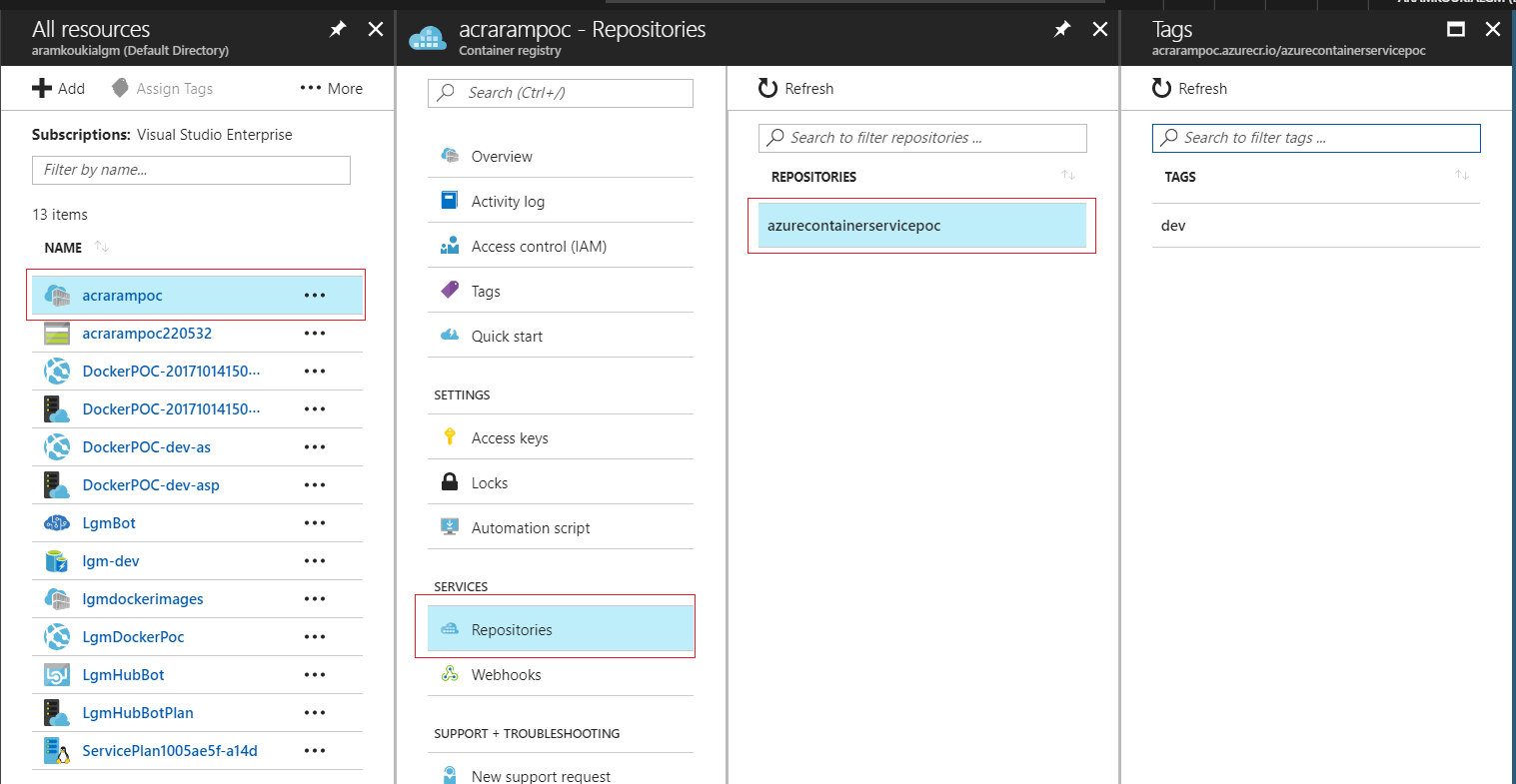1516x784 pixels.
Task: Click the Access keys key icon
Action: [450, 437]
